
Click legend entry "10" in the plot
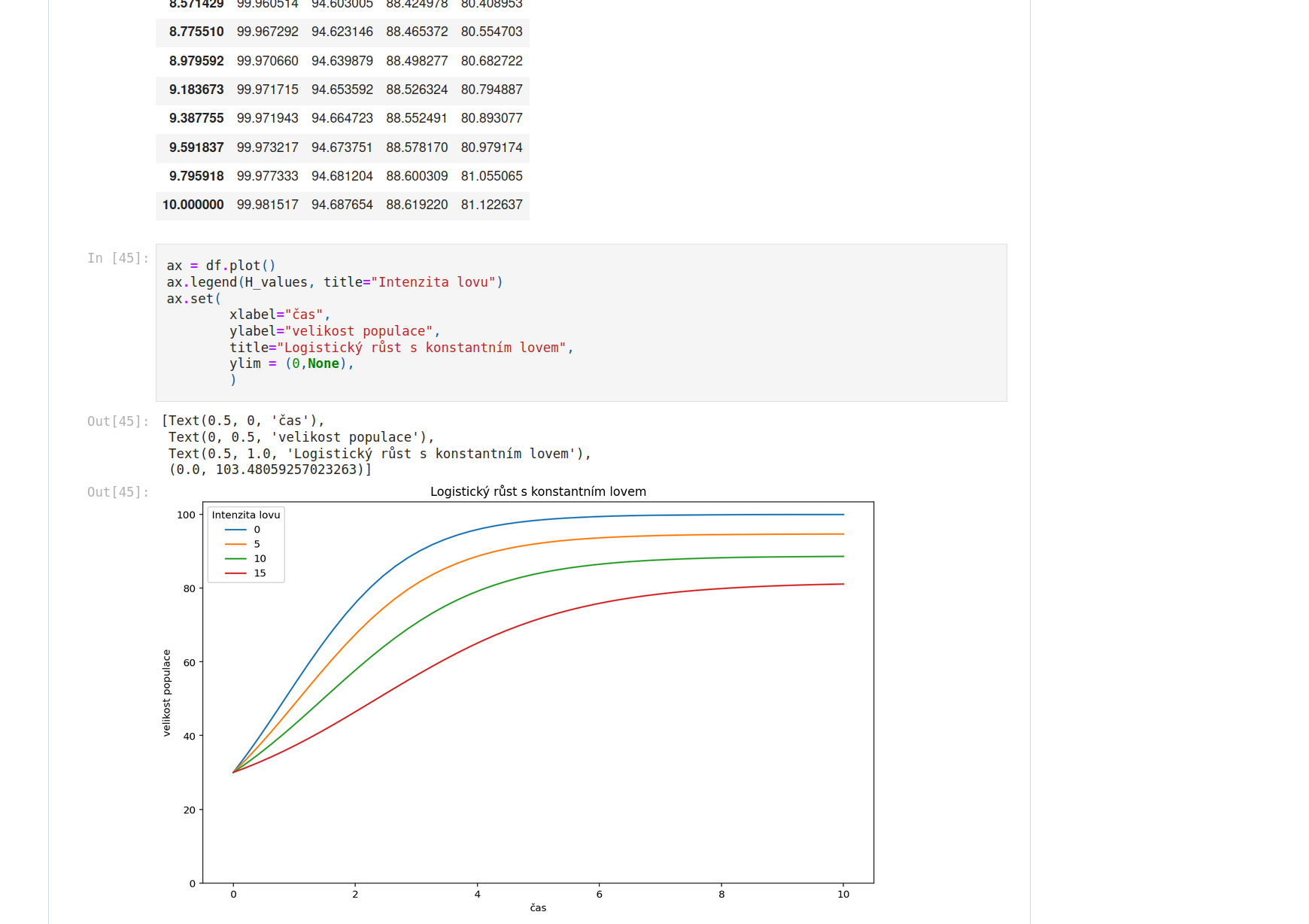pyautogui.click(x=260, y=559)
